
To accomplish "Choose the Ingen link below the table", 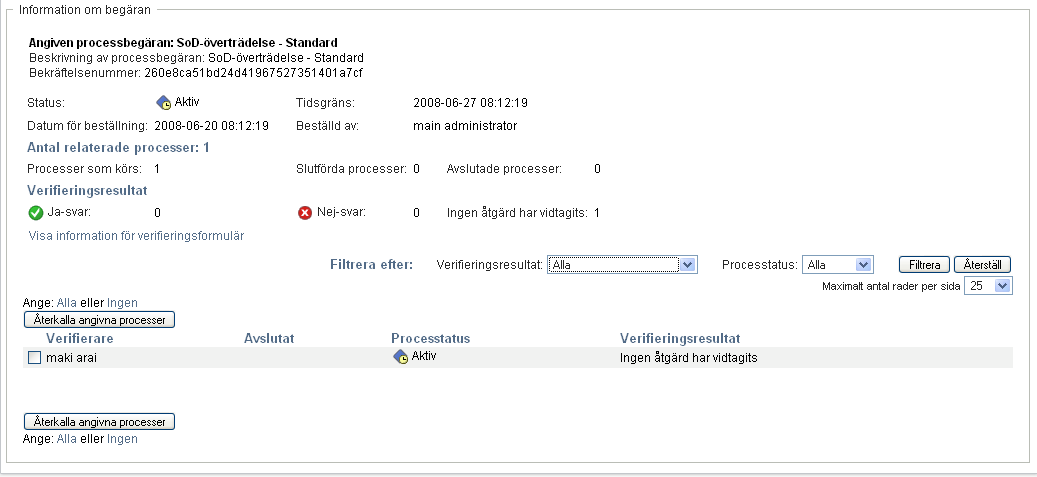I will 123,439.
